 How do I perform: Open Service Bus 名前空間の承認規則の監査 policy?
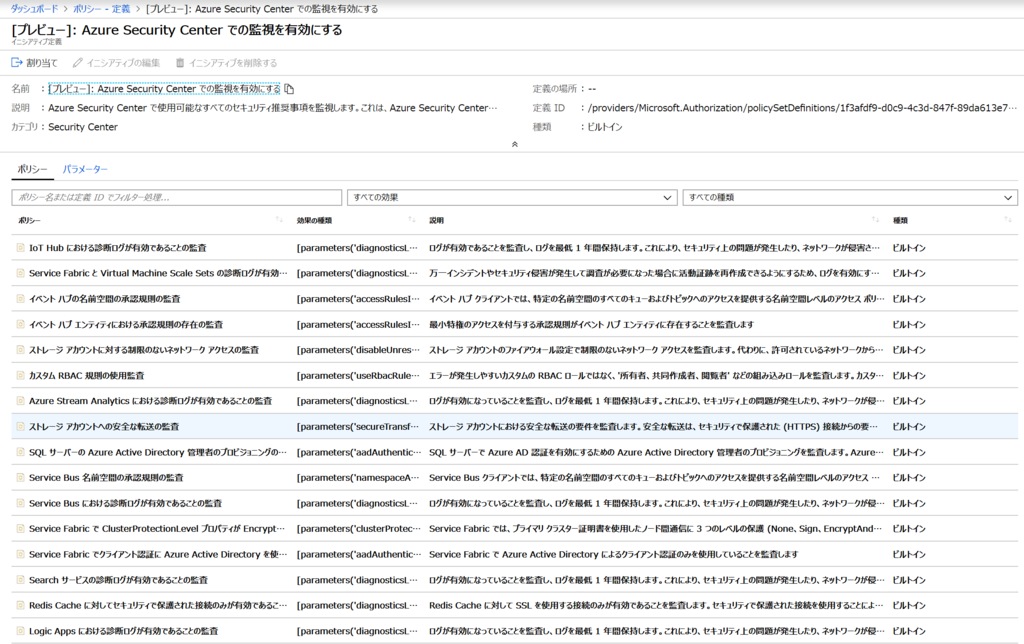click(106, 477)
